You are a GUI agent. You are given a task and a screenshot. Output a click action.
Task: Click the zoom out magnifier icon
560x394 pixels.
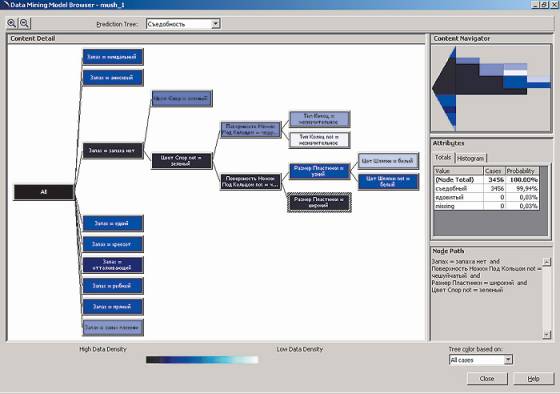click(x=24, y=24)
